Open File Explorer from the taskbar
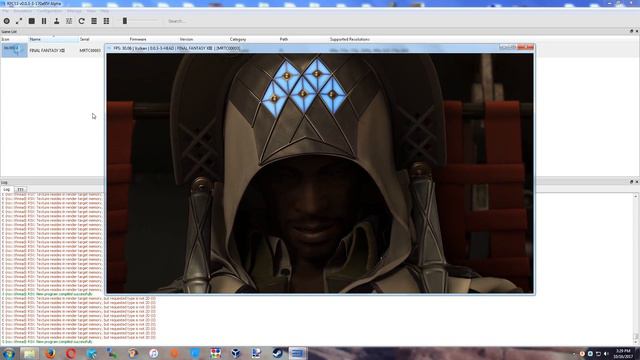This screenshot has width=640, height=360. (x=29, y=353)
